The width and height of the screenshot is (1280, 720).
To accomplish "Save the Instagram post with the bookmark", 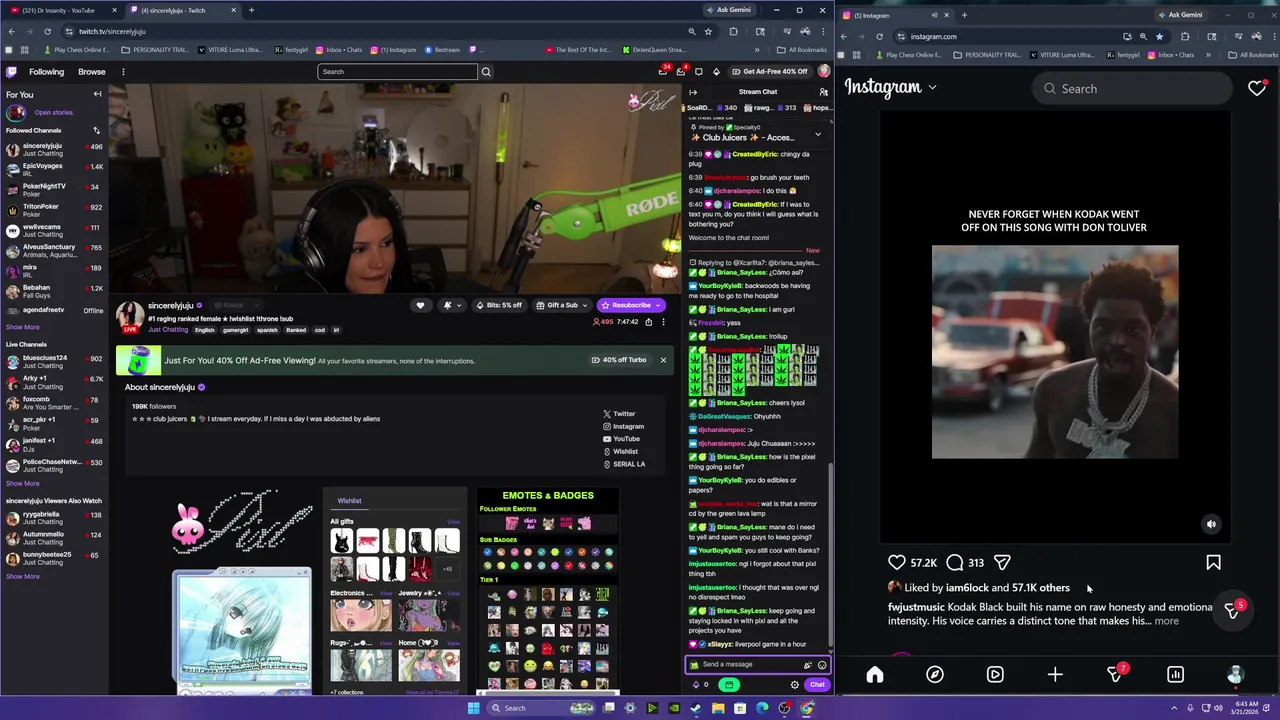I will point(1213,563).
